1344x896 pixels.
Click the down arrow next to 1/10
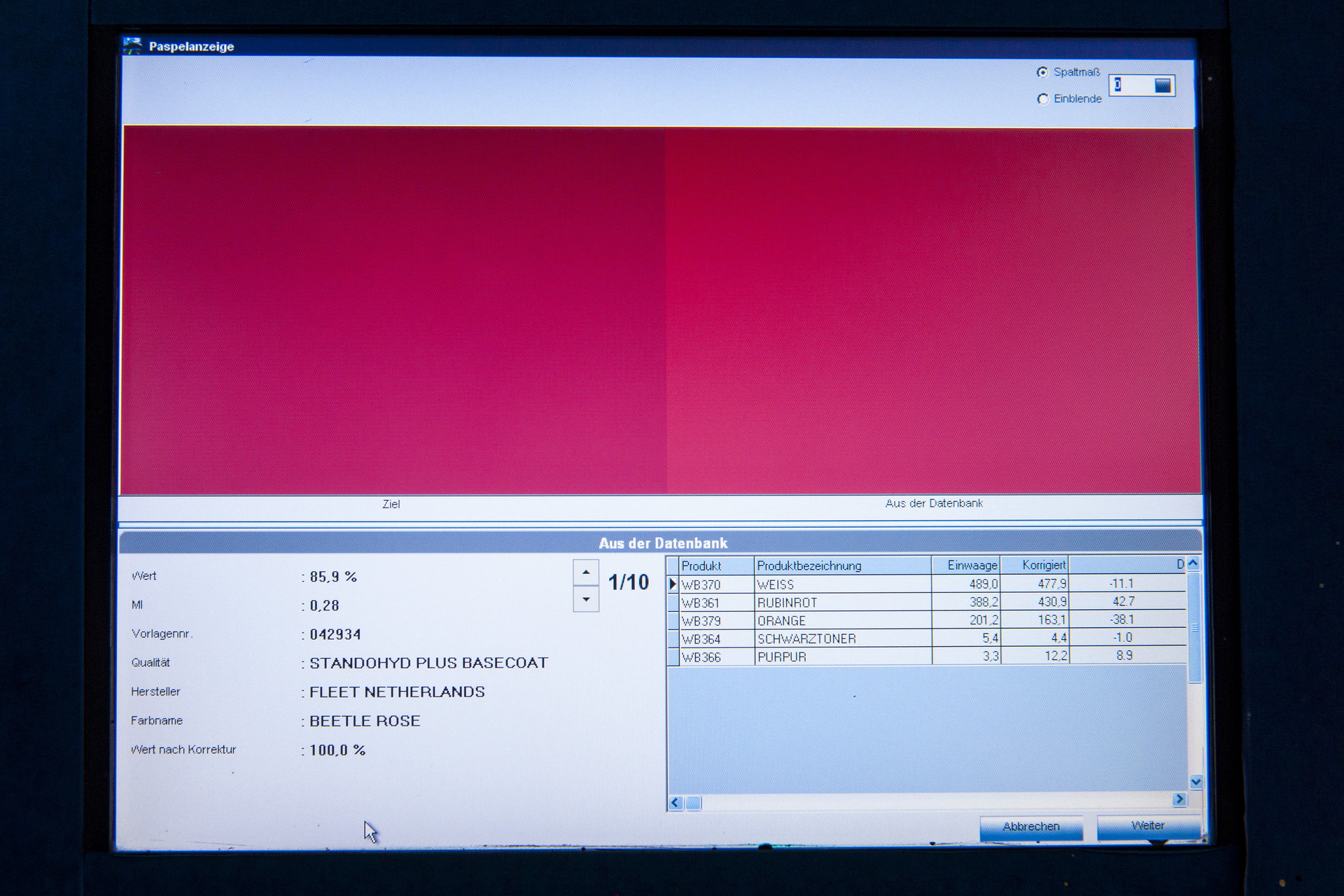click(x=586, y=599)
